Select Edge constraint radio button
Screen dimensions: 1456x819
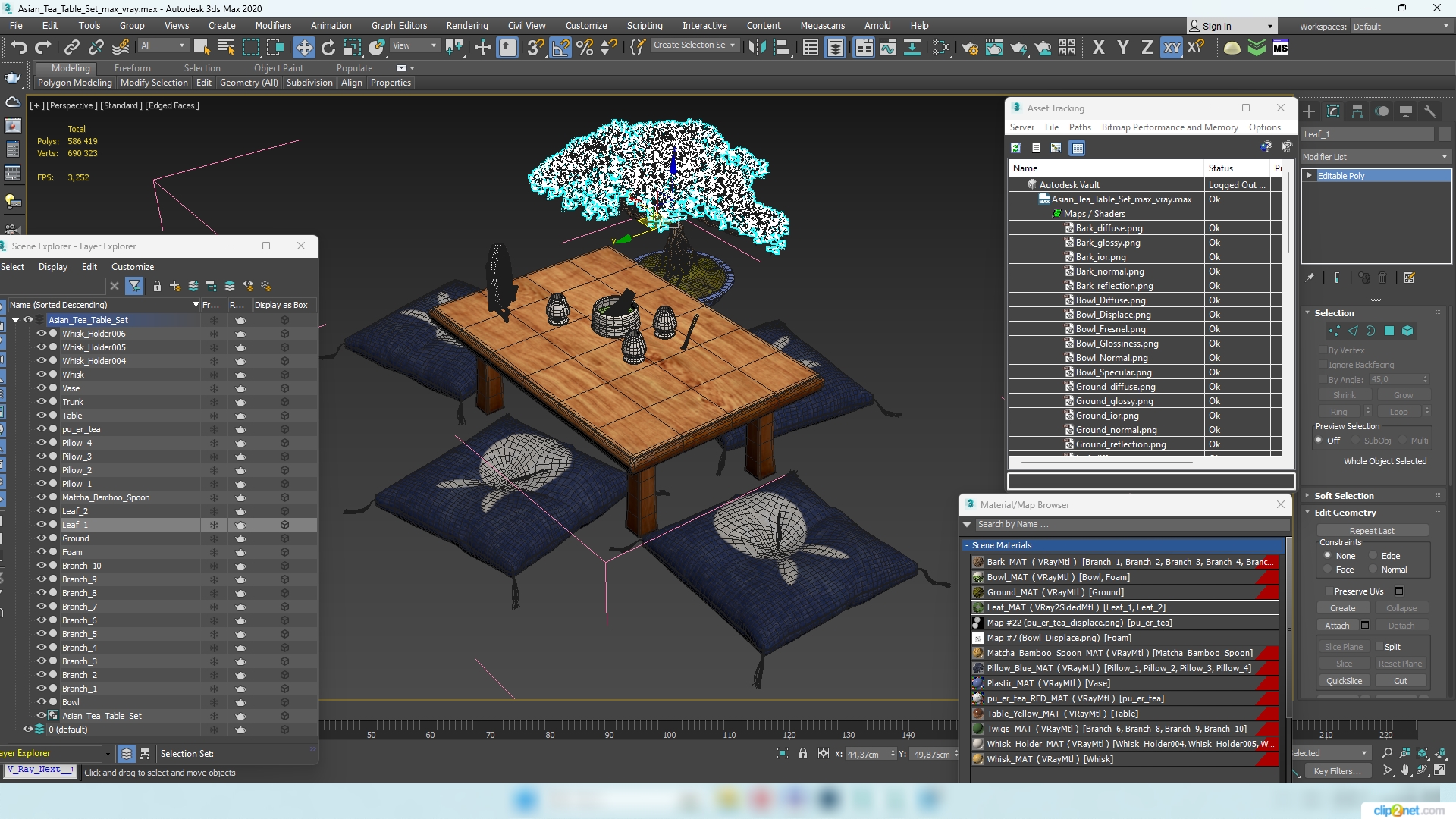[1373, 556]
